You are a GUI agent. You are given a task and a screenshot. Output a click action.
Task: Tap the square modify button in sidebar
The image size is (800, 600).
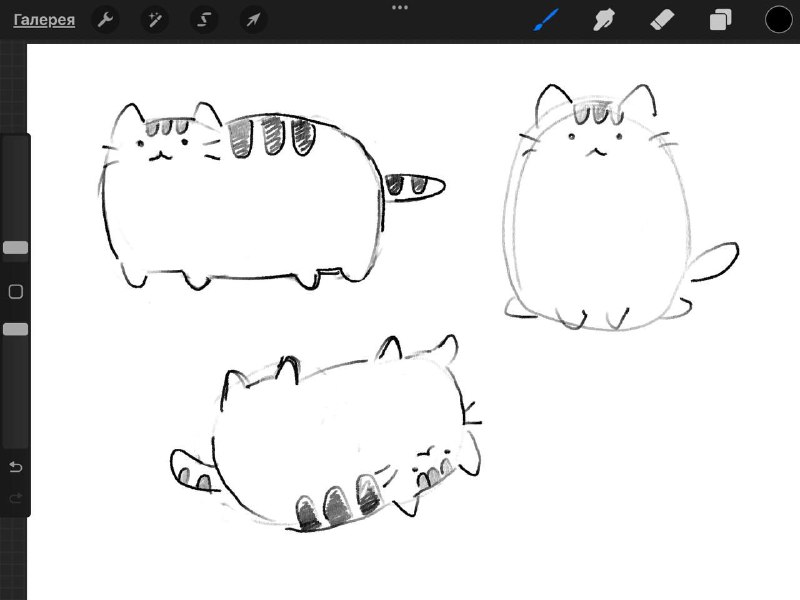(x=16, y=291)
